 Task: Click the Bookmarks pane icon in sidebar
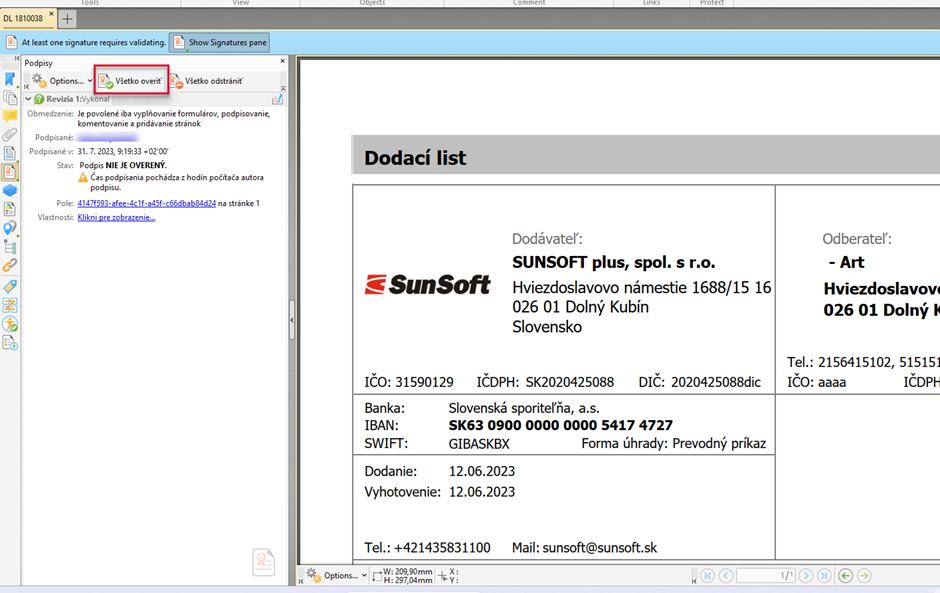click(10, 79)
